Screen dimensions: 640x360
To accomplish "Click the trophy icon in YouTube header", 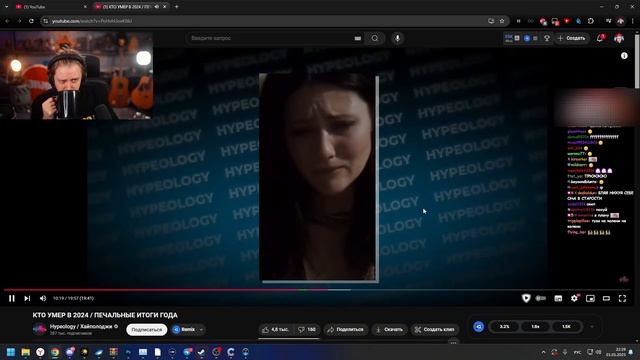I will 547,38.
